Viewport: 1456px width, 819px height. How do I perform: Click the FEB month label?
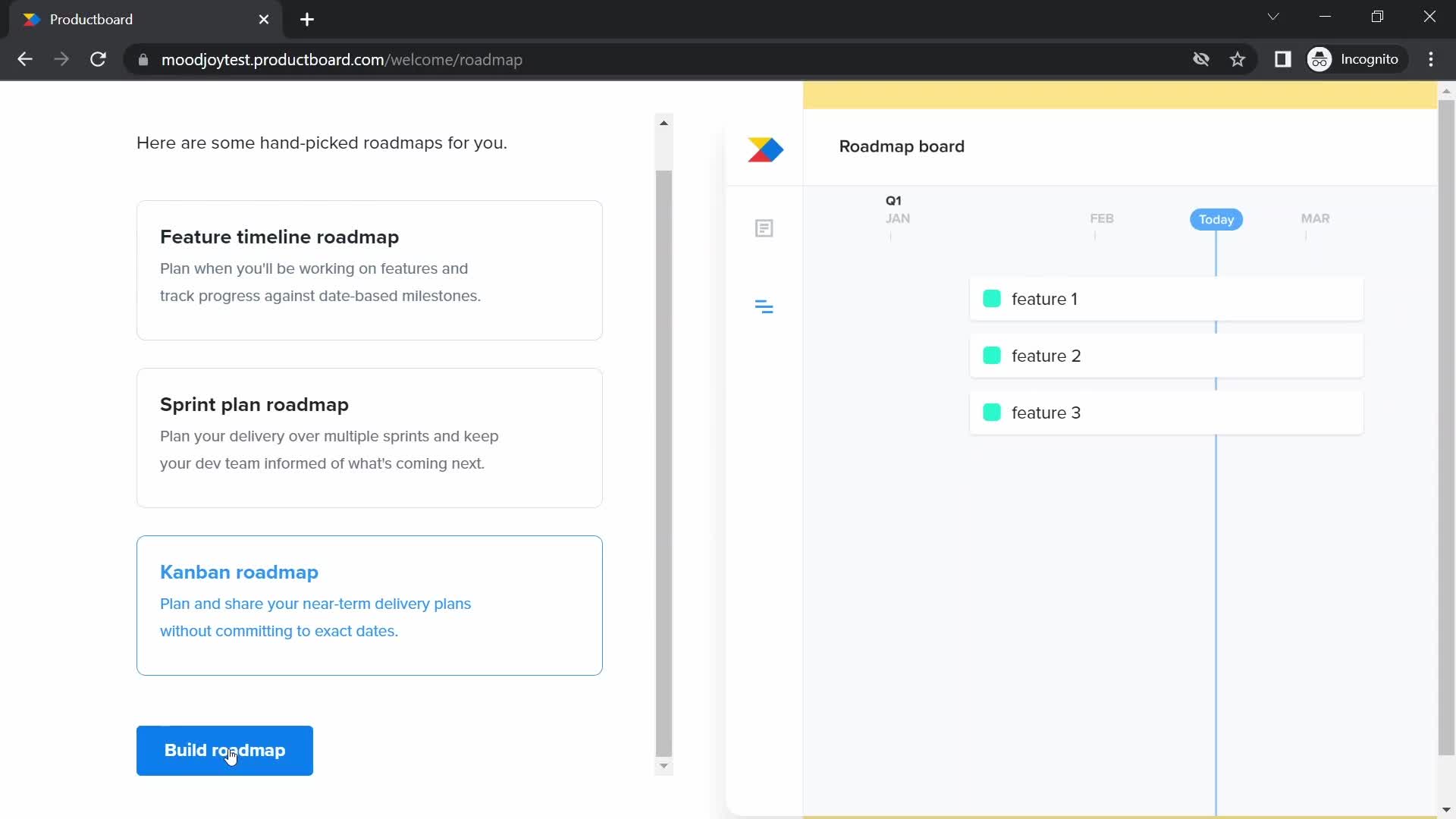[x=1102, y=218]
